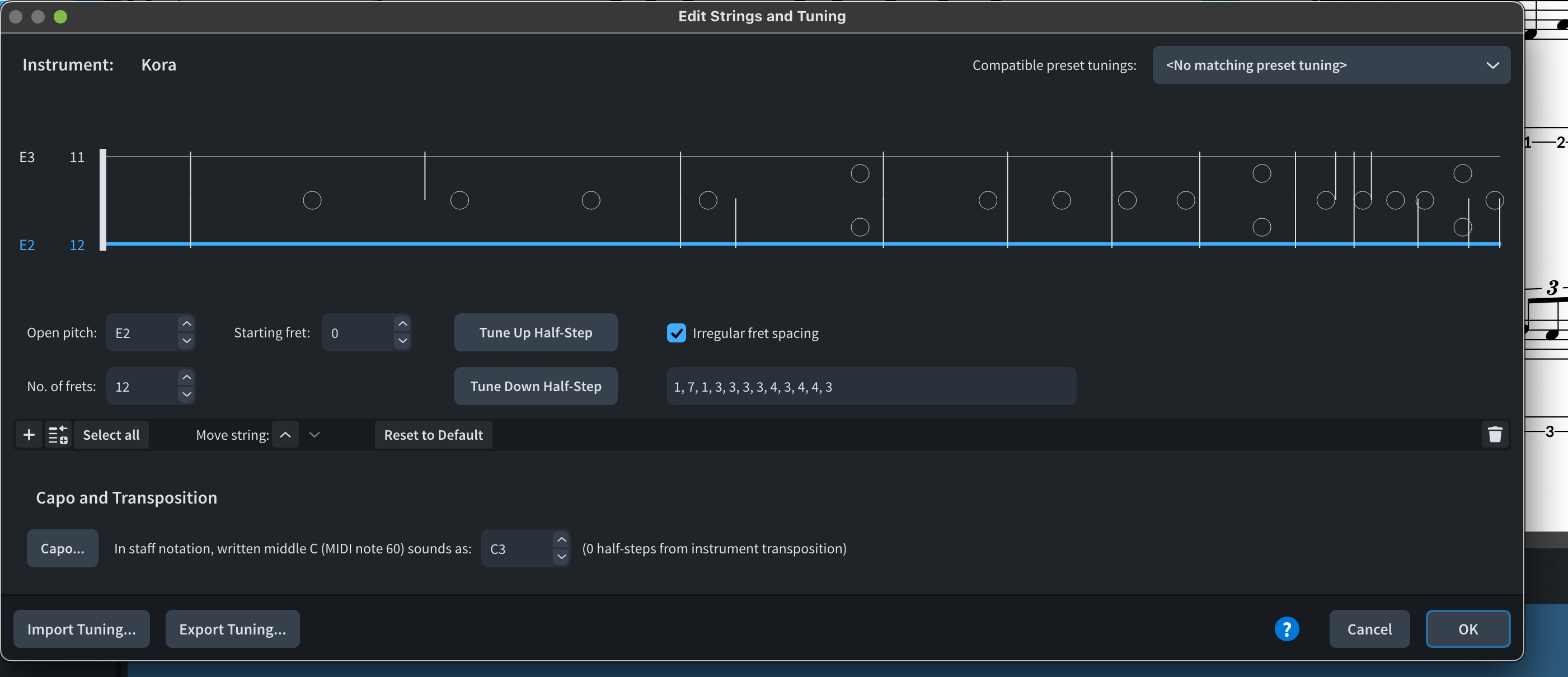
Task: Move string down with chevron arrow
Action: [314, 435]
